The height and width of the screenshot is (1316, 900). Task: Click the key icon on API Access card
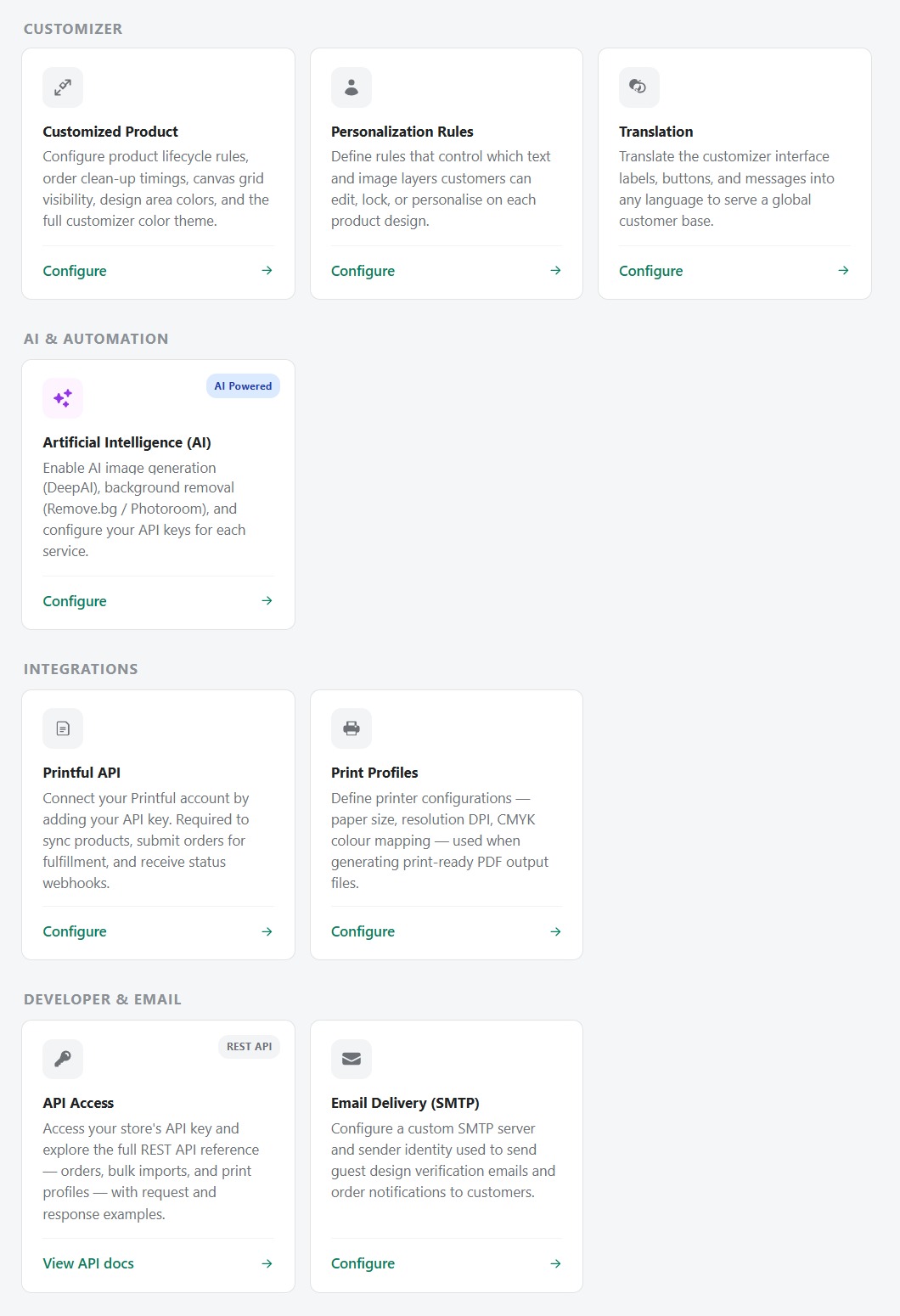click(62, 1059)
